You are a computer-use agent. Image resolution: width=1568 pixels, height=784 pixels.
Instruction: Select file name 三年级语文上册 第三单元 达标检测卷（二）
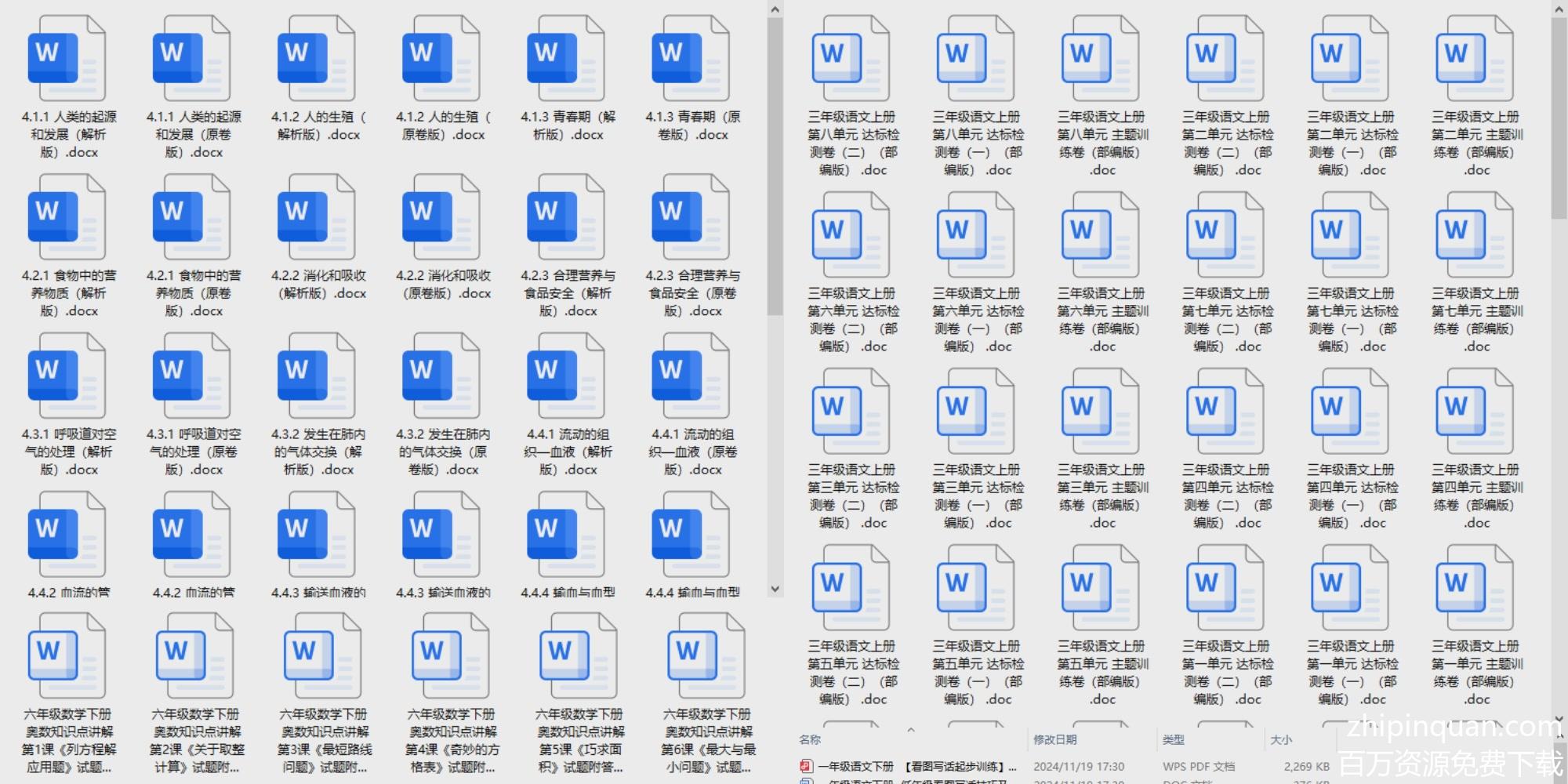click(x=853, y=496)
